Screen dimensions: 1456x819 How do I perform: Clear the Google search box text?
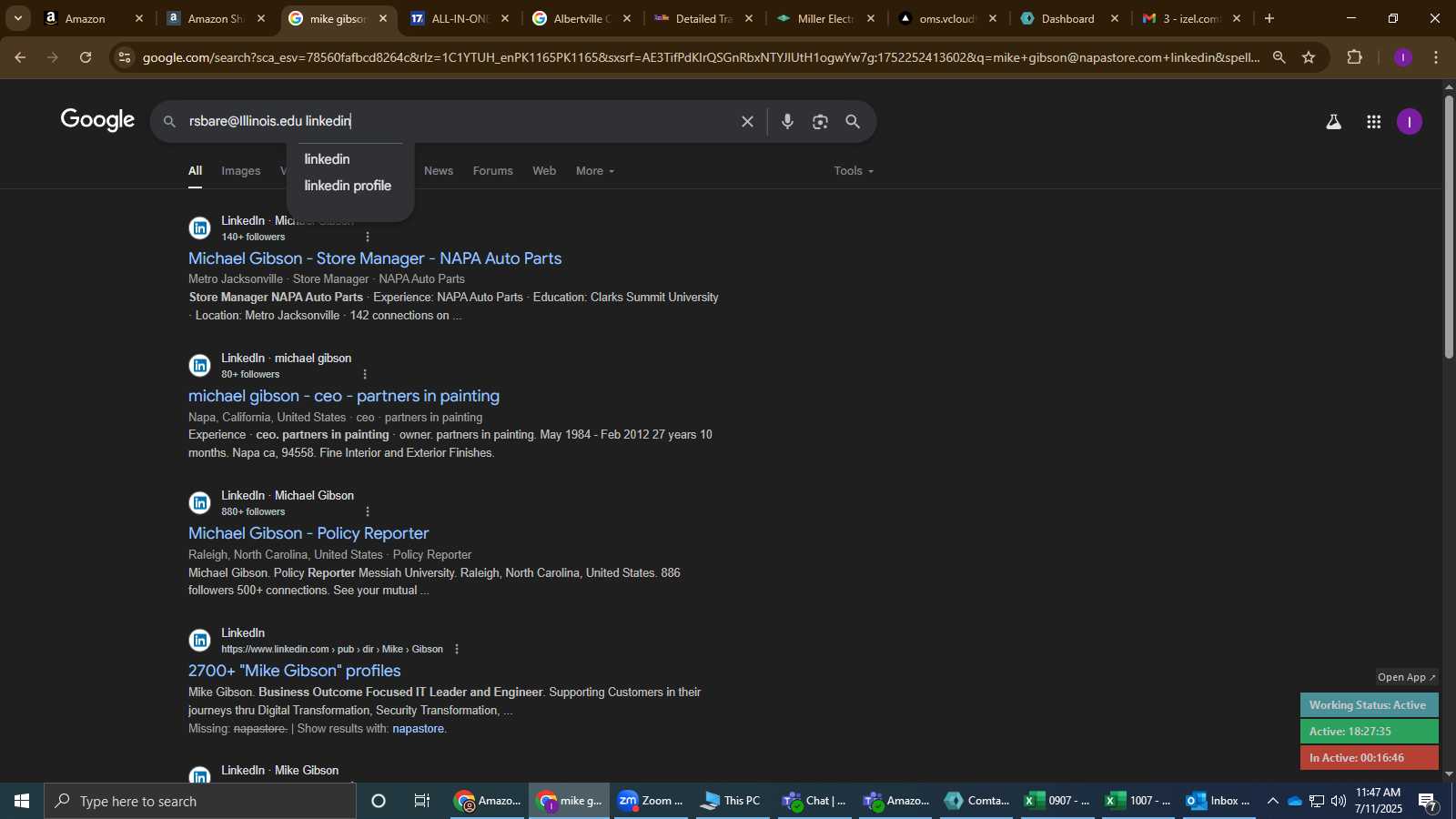pyautogui.click(x=747, y=121)
